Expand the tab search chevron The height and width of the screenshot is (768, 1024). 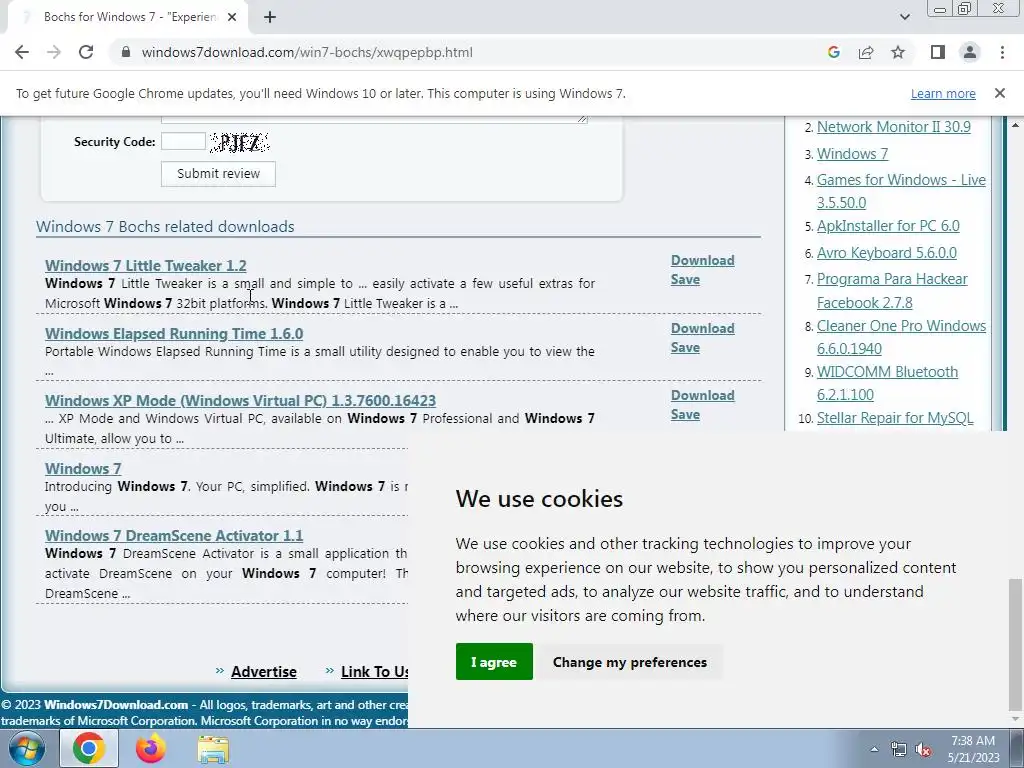click(x=904, y=17)
